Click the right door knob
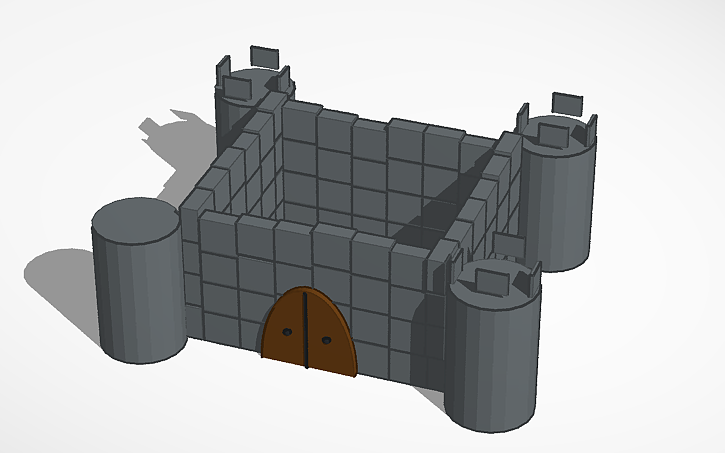 point(326,340)
